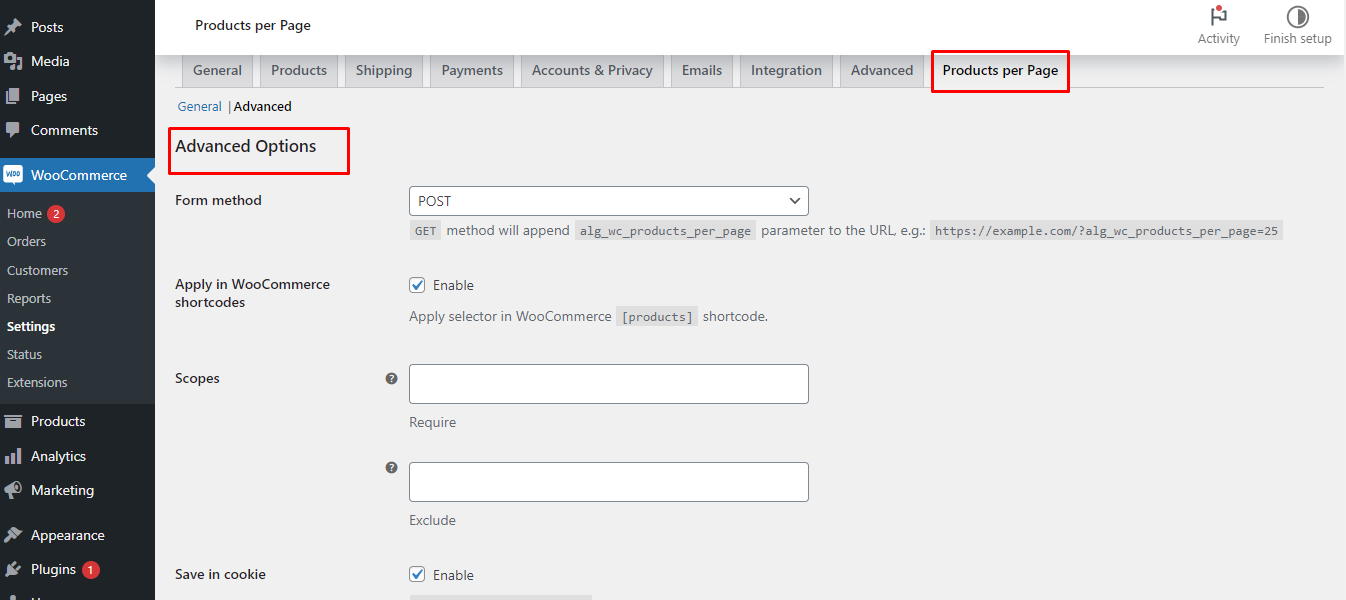Open the Form method POST dropdown
Screen dimensions: 1346x600
point(608,201)
